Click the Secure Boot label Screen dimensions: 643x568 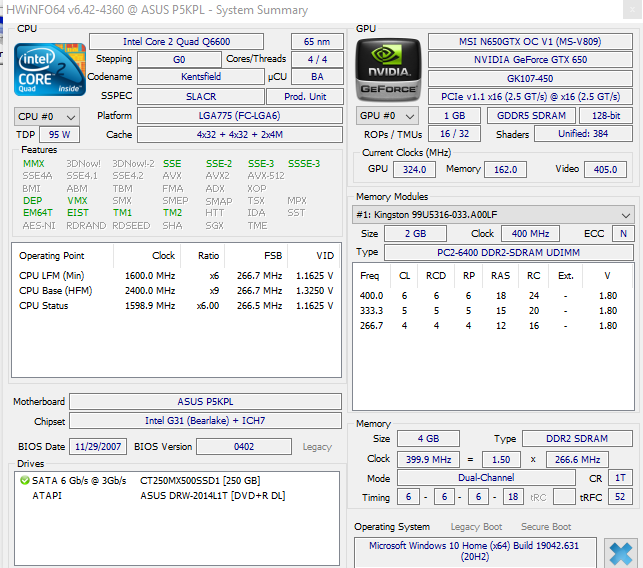click(546, 527)
